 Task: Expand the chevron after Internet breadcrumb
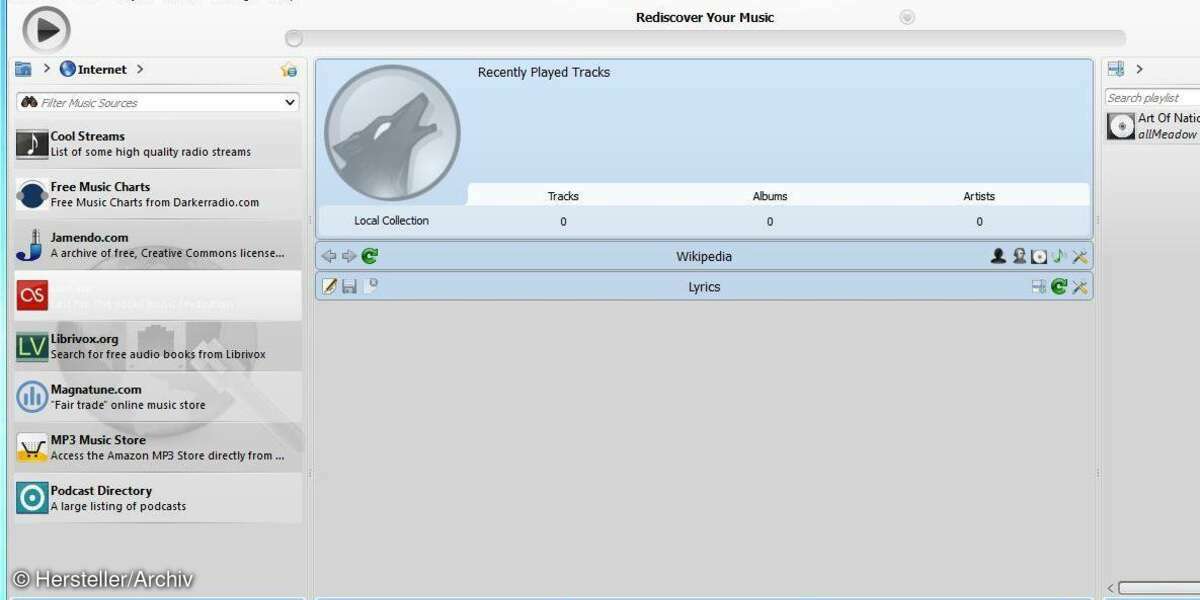pos(140,69)
